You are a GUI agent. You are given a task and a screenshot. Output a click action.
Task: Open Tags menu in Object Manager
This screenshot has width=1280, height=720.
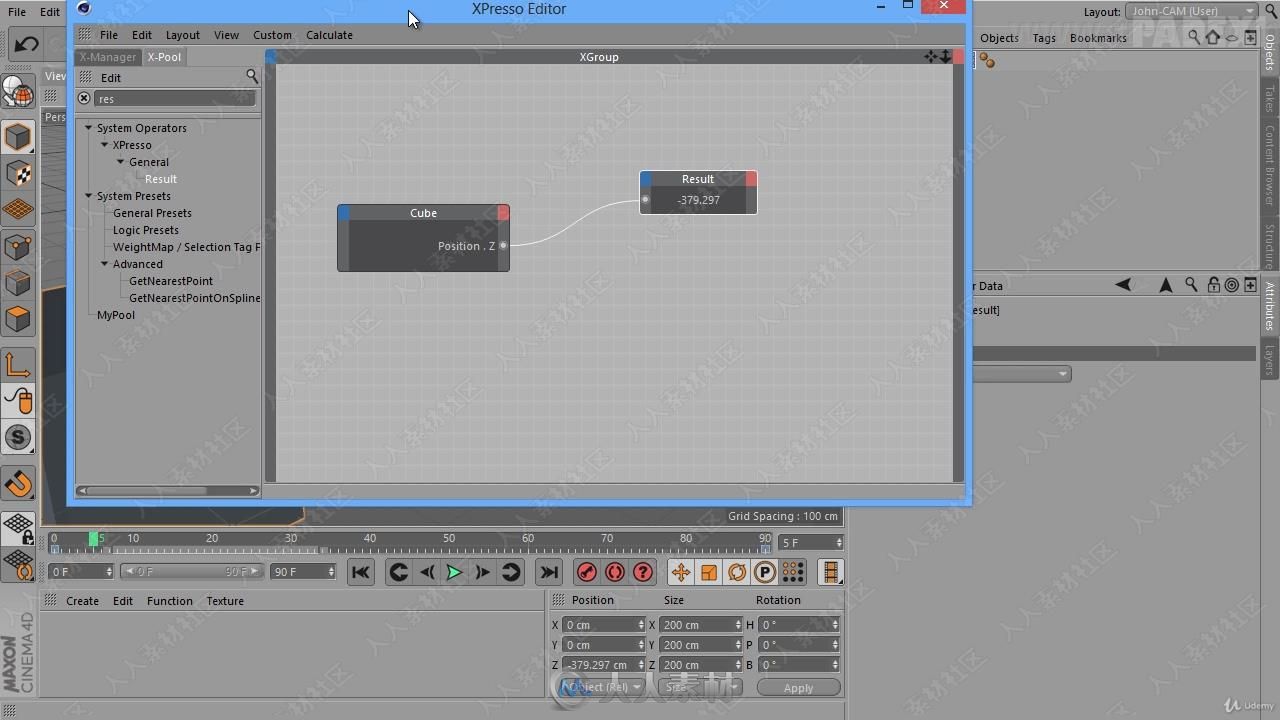pos(1044,38)
